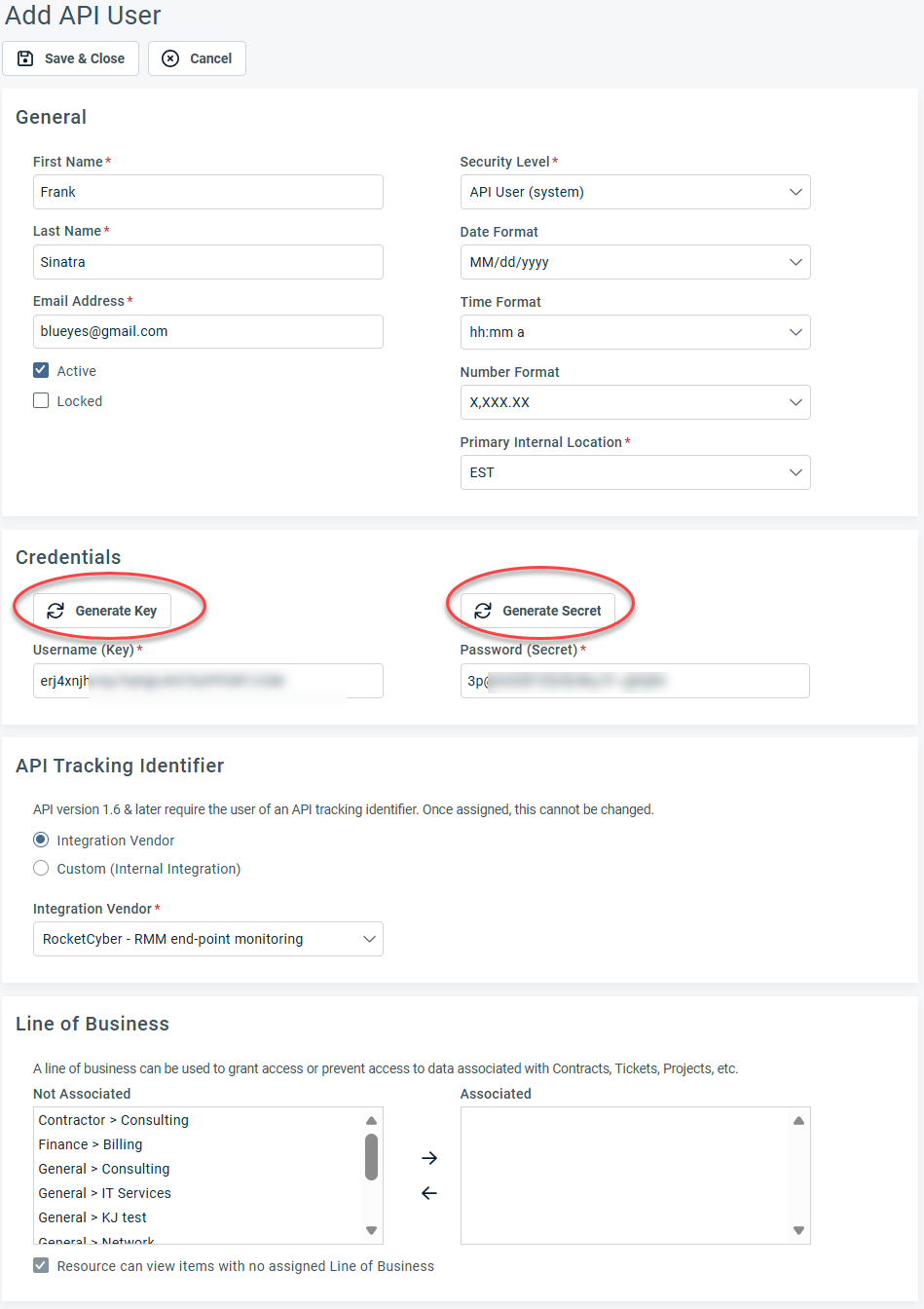The width and height of the screenshot is (924, 1309).
Task: Click the Cancel circled-X icon
Action: point(170,58)
